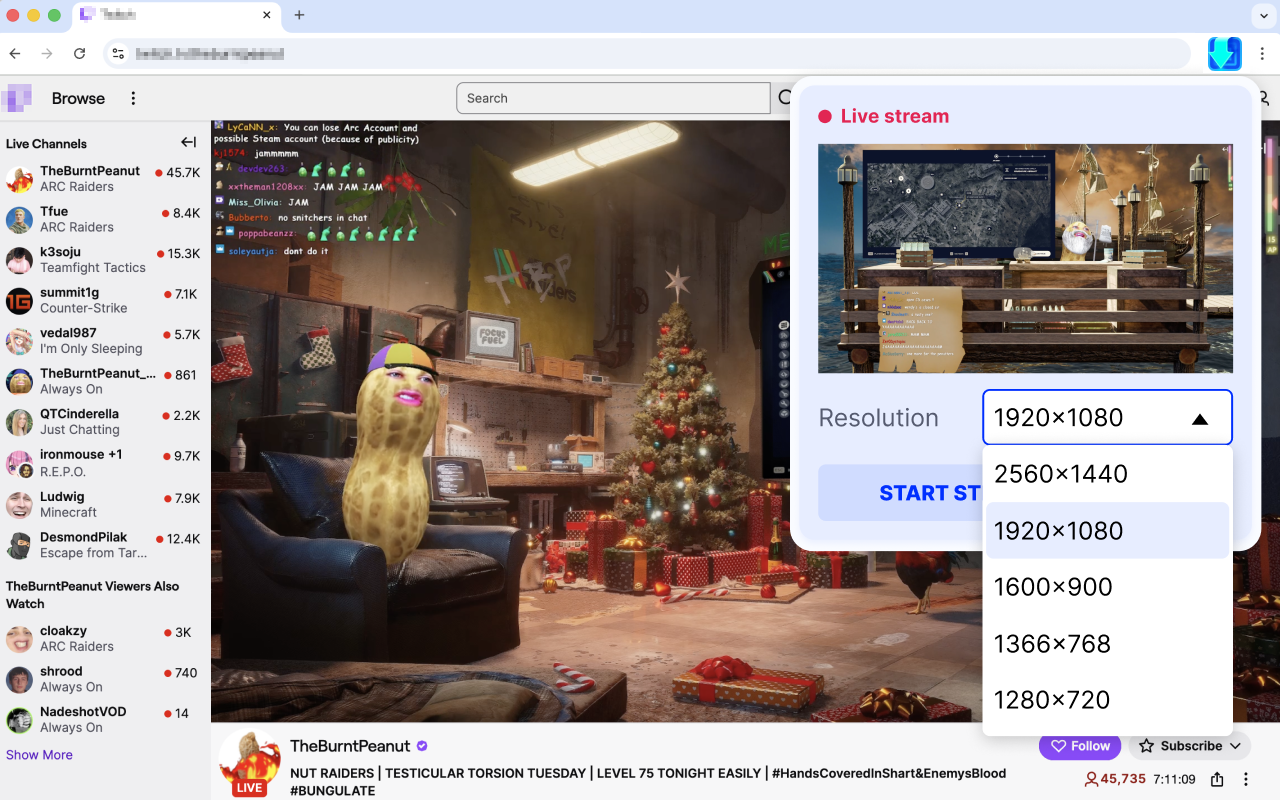Open cloakzy recommended channel

[105, 639]
